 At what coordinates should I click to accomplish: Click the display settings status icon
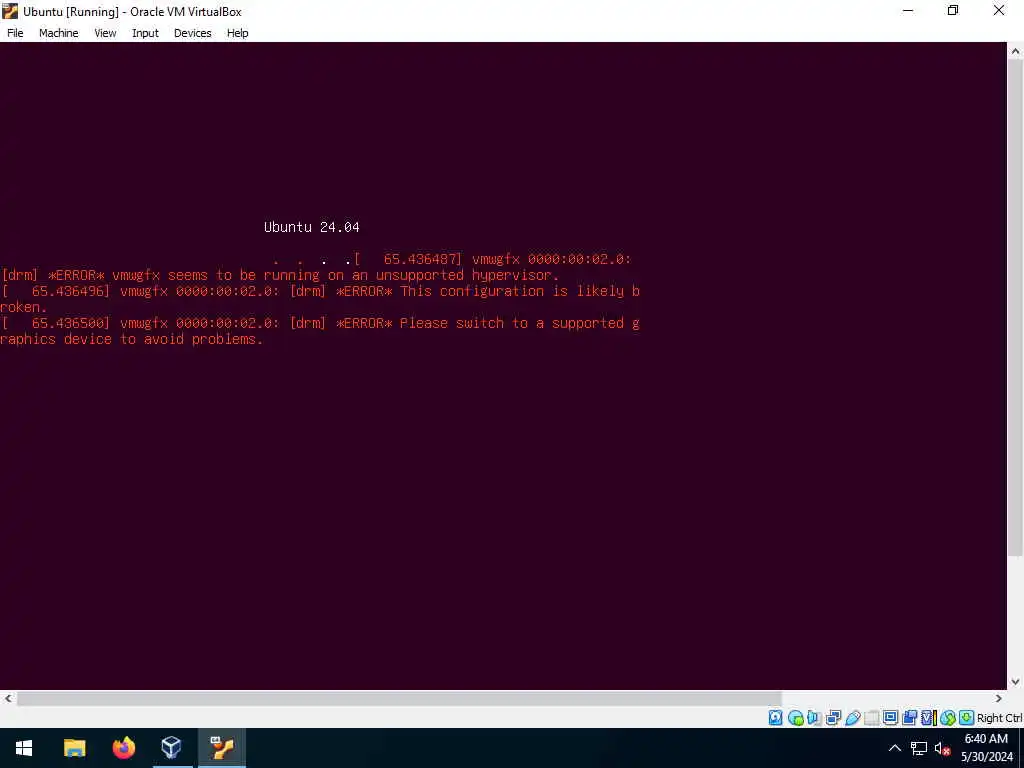click(x=890, y=718)
